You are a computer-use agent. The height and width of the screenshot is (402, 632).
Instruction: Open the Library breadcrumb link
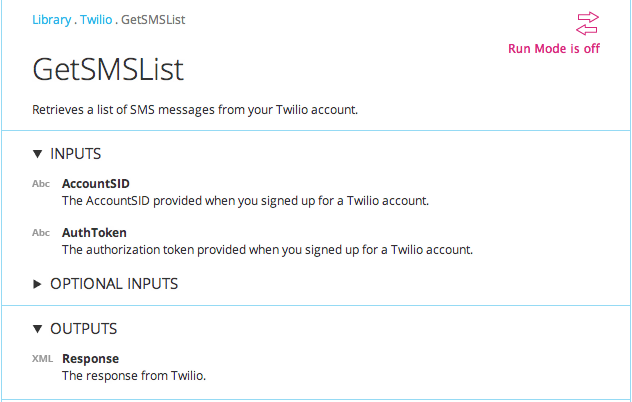pos(52,20)
